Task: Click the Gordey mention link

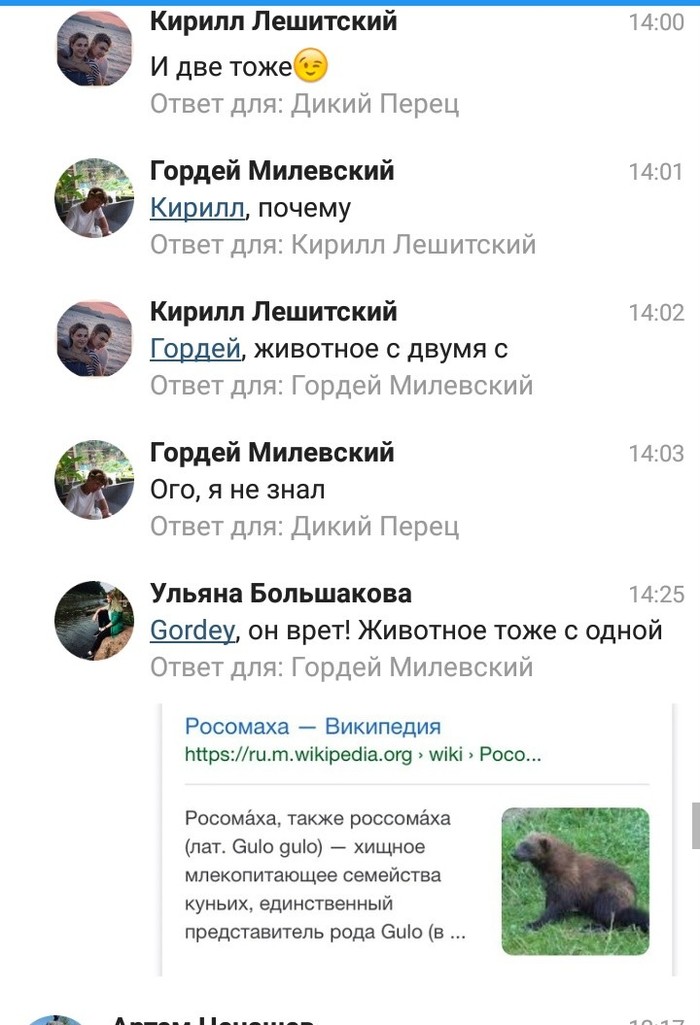Action: (x=192, y=631)
